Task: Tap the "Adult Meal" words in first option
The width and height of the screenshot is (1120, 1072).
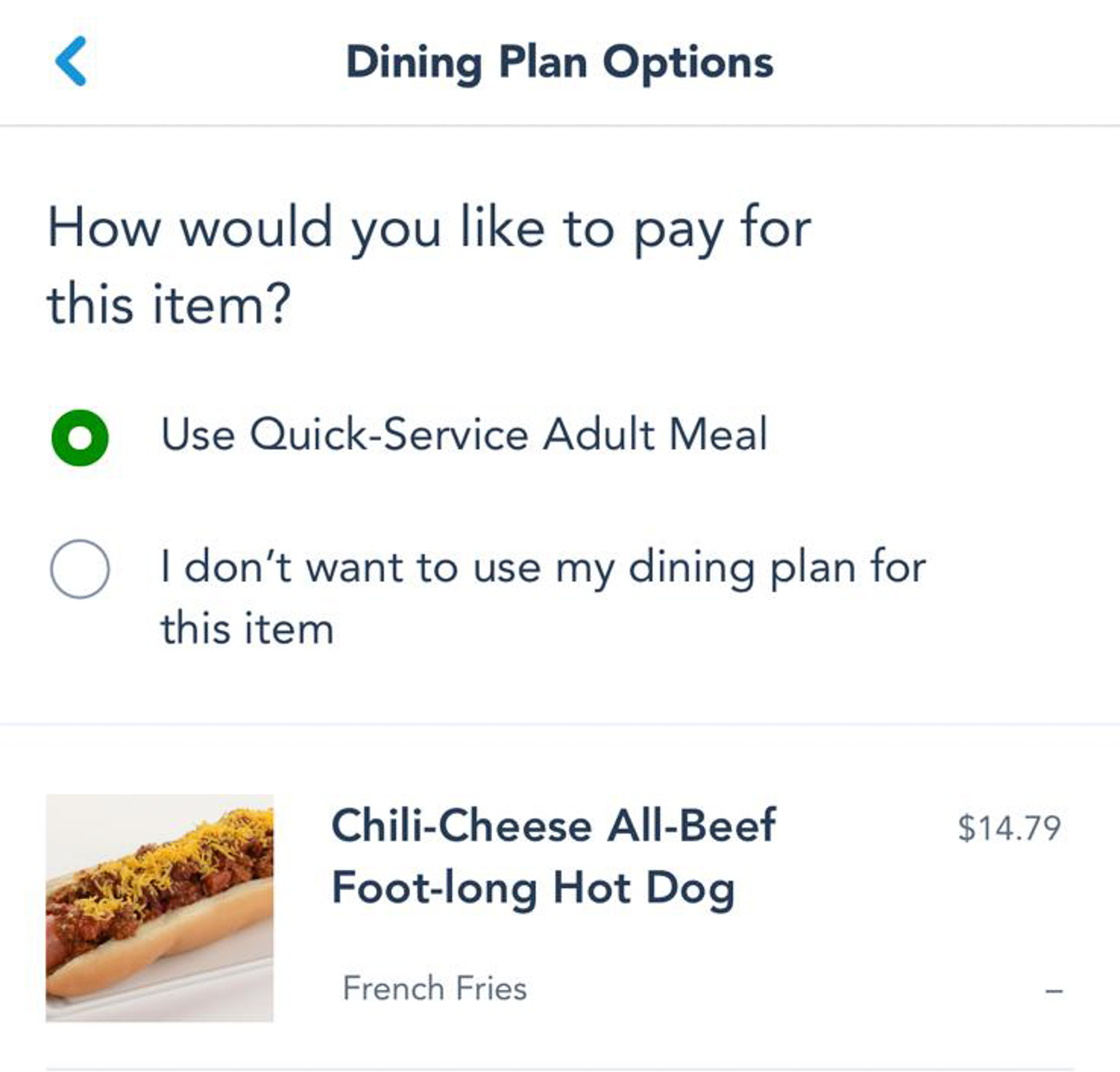Action: coord(654,435)
